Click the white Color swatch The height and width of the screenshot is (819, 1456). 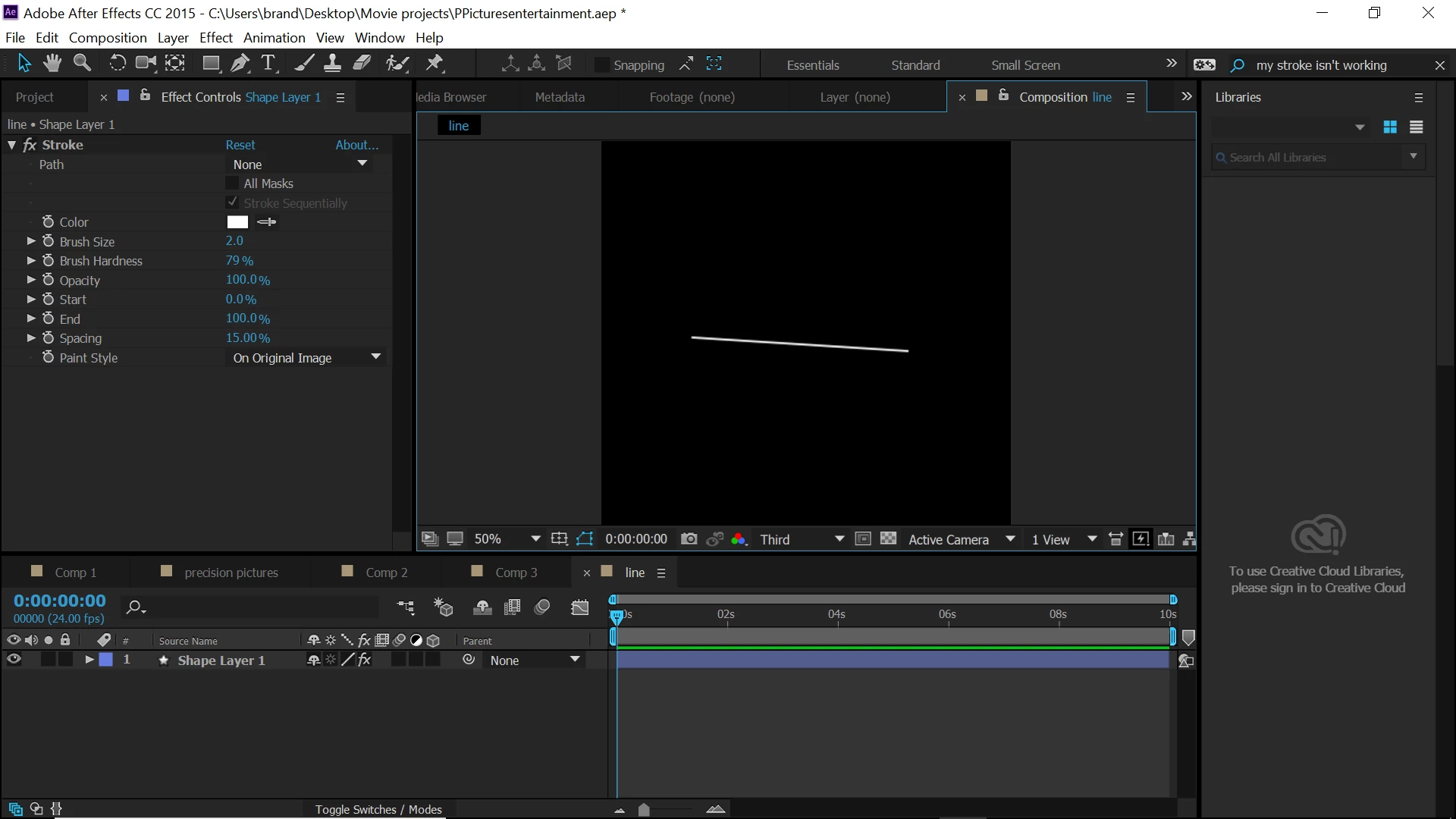(237, 222)
